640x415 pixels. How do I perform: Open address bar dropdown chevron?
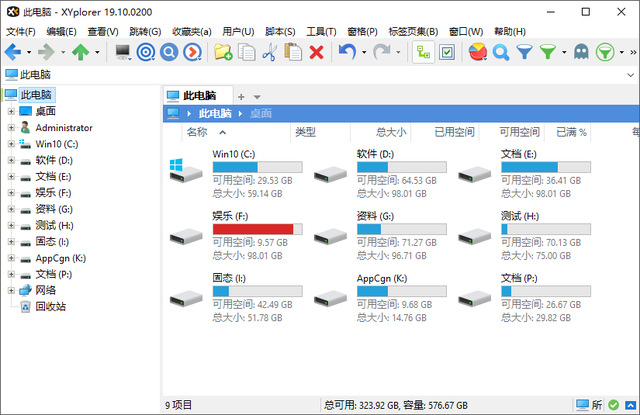[x=631, y=75]
